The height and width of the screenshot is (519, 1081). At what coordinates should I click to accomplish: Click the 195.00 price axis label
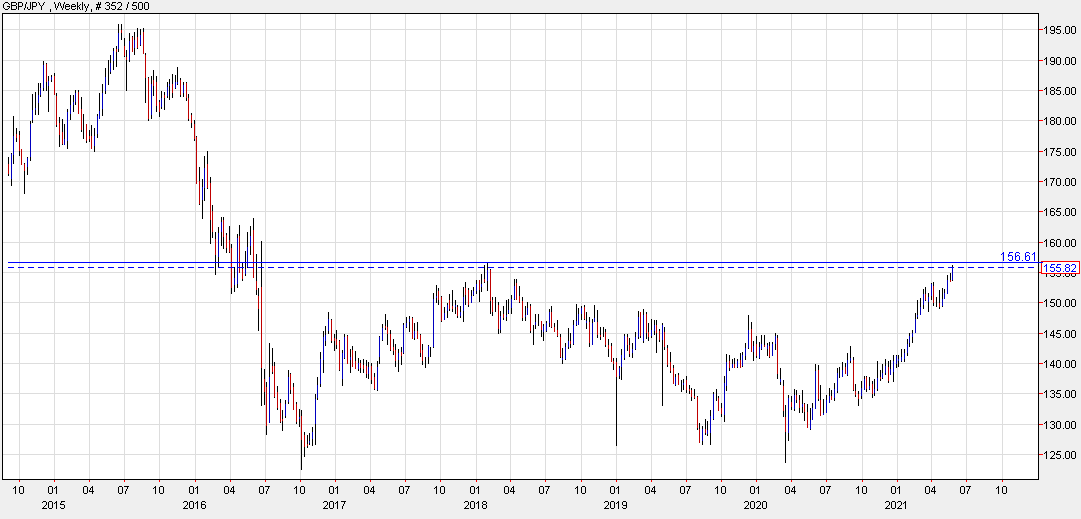tap(1059, 30)
